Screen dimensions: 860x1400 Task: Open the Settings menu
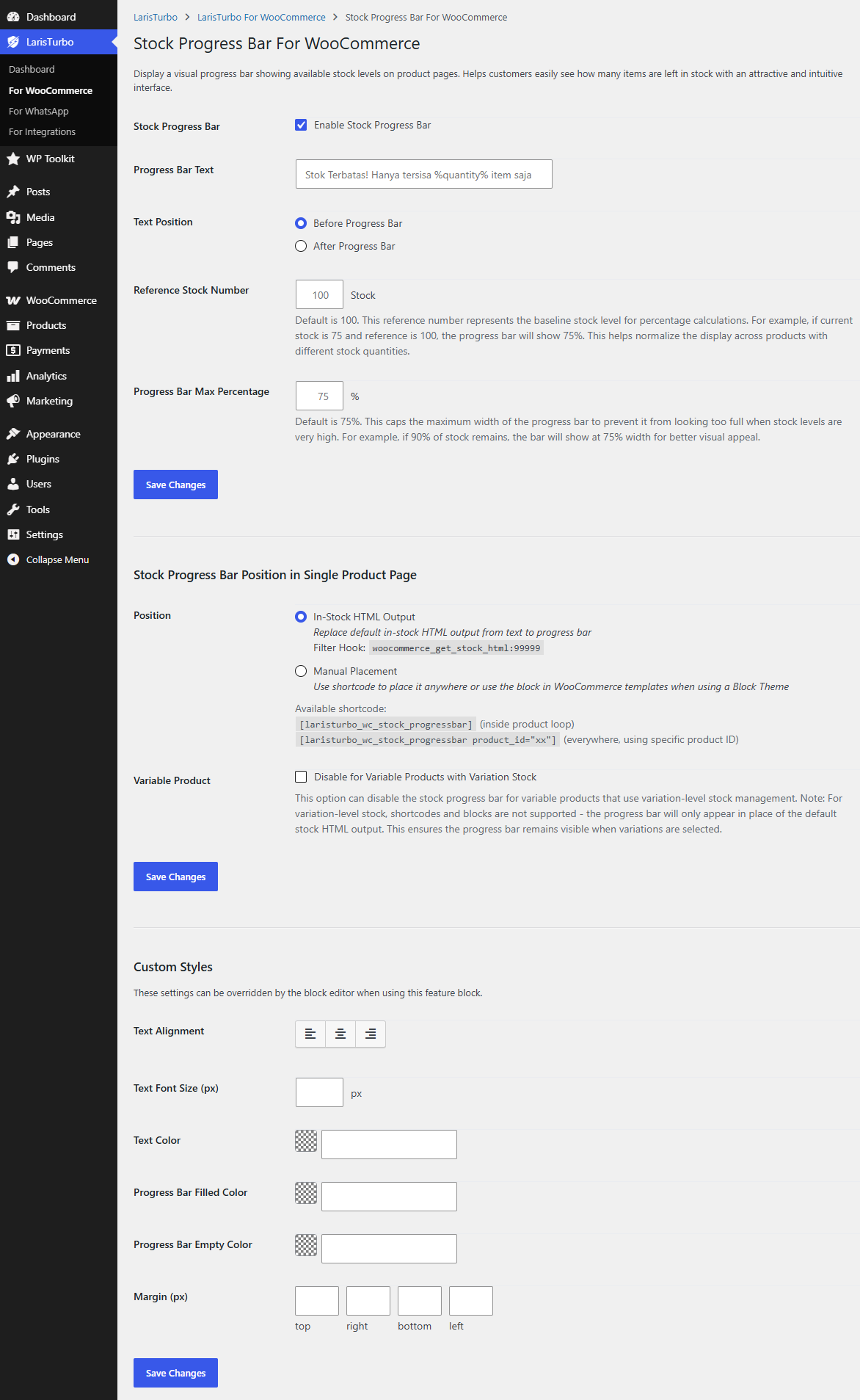[59, 534]
